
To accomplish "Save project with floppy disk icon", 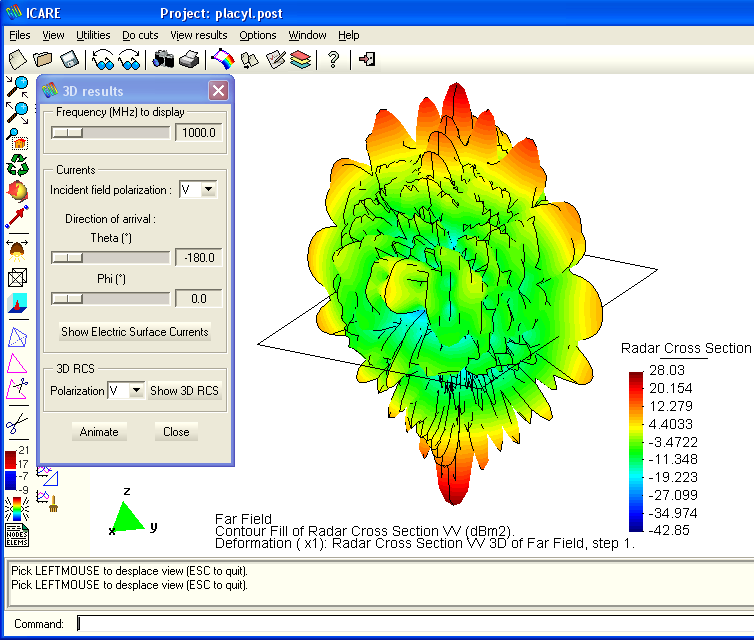I will point(69,60).
